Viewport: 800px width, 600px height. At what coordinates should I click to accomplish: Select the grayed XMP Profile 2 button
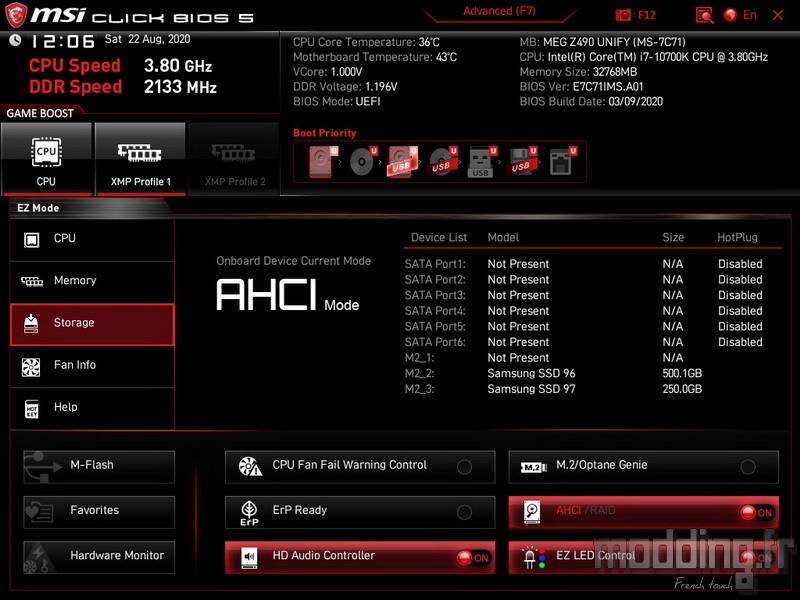(235, 159)
